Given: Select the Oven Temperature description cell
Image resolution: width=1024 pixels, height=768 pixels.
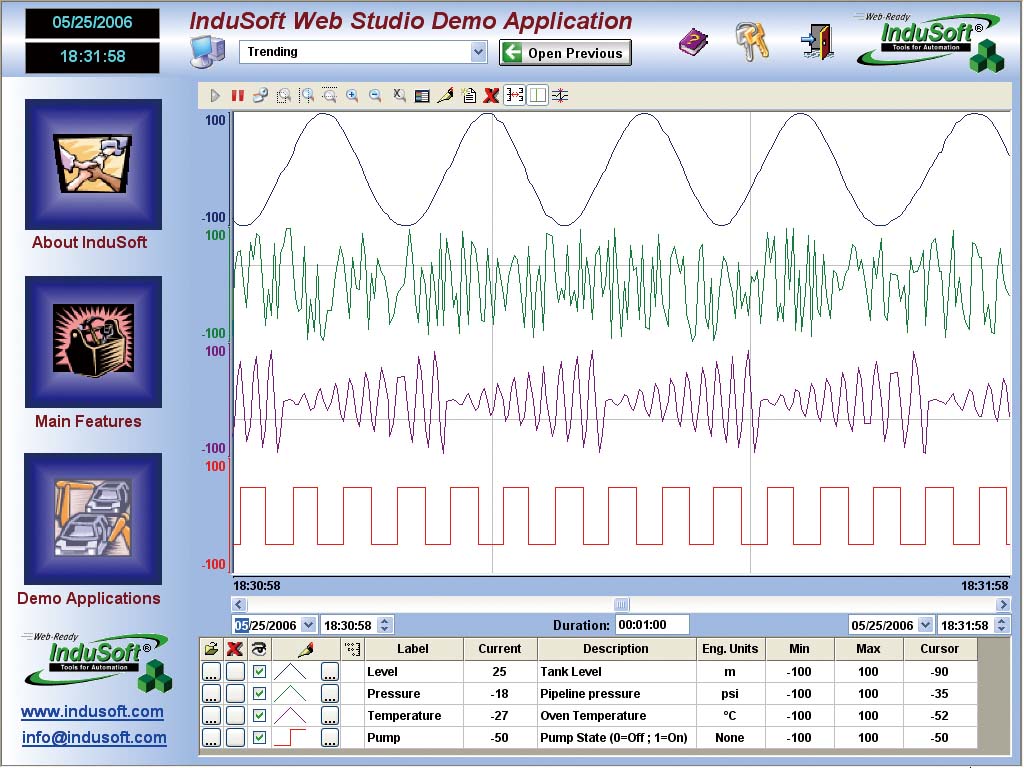Looking at the screenshot, I should (x=616, y=716).
